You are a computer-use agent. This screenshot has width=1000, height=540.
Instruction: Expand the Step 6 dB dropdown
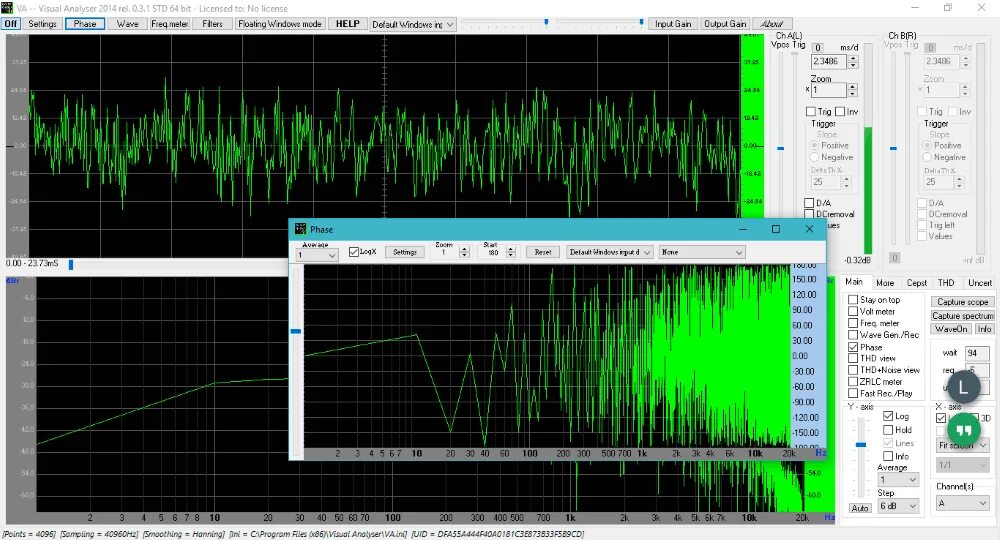click(x=898, y=506)
